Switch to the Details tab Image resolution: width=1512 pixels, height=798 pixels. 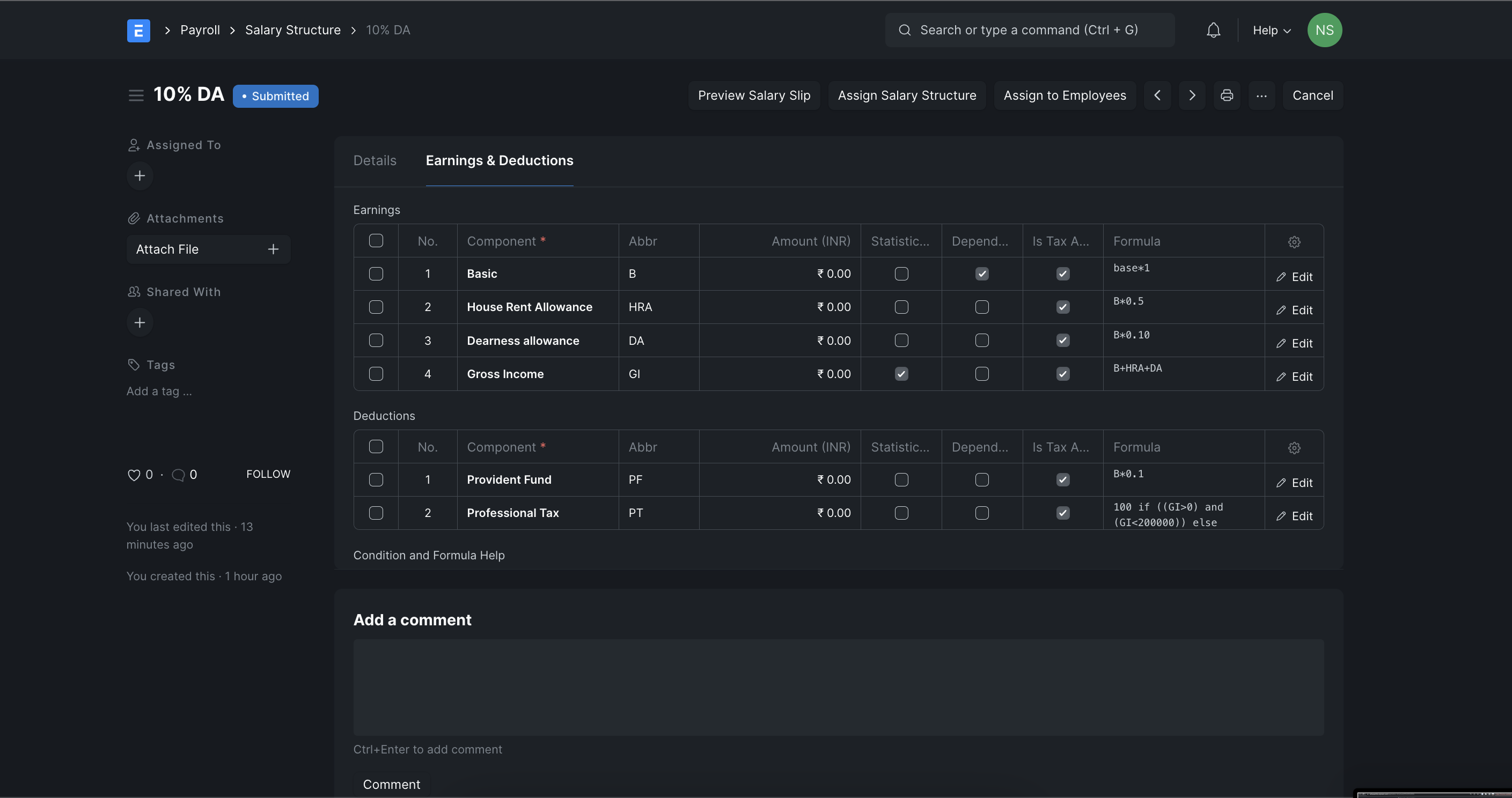tap(375, 160)
